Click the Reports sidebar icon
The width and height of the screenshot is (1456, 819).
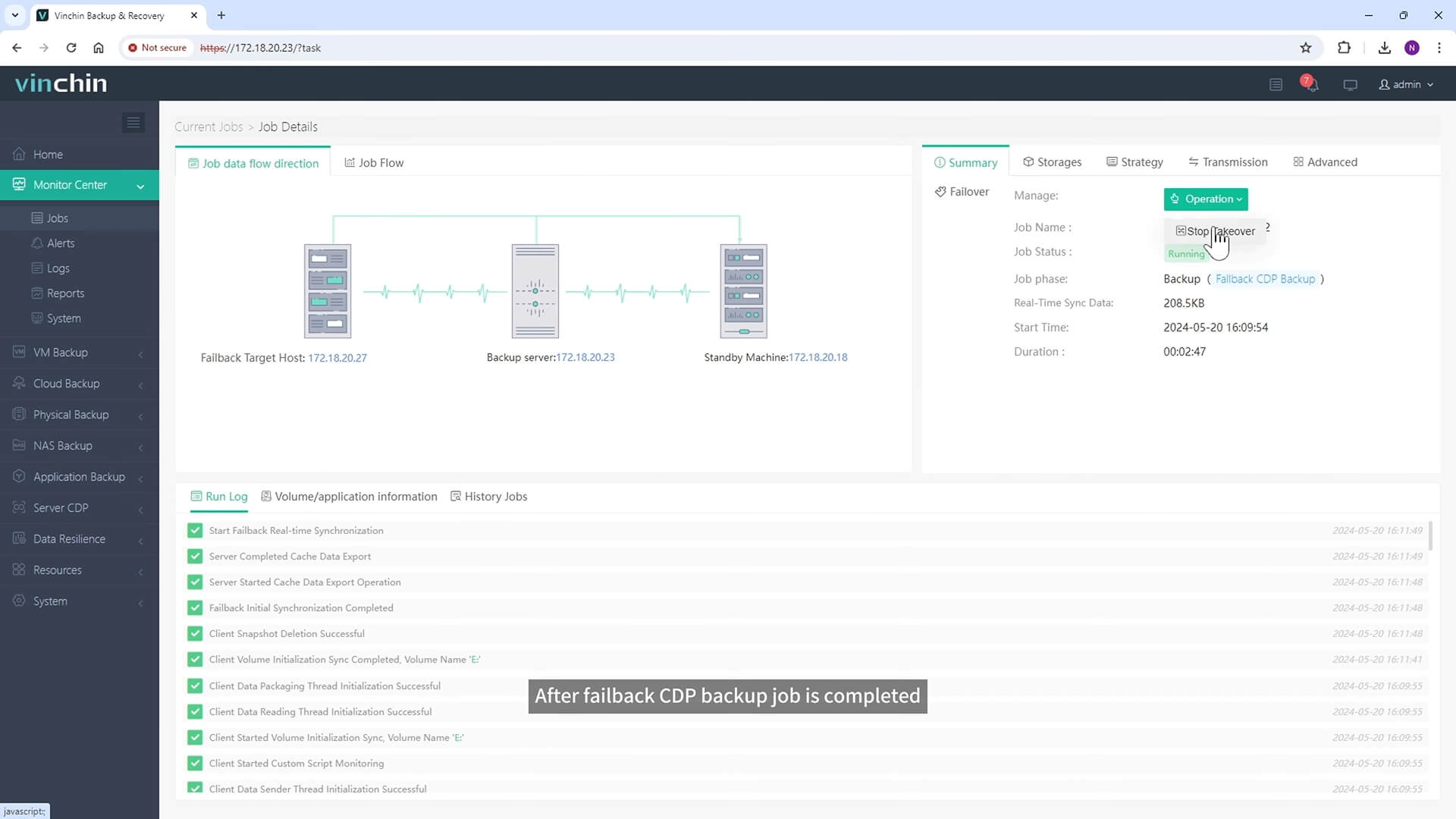pos(65,293)
